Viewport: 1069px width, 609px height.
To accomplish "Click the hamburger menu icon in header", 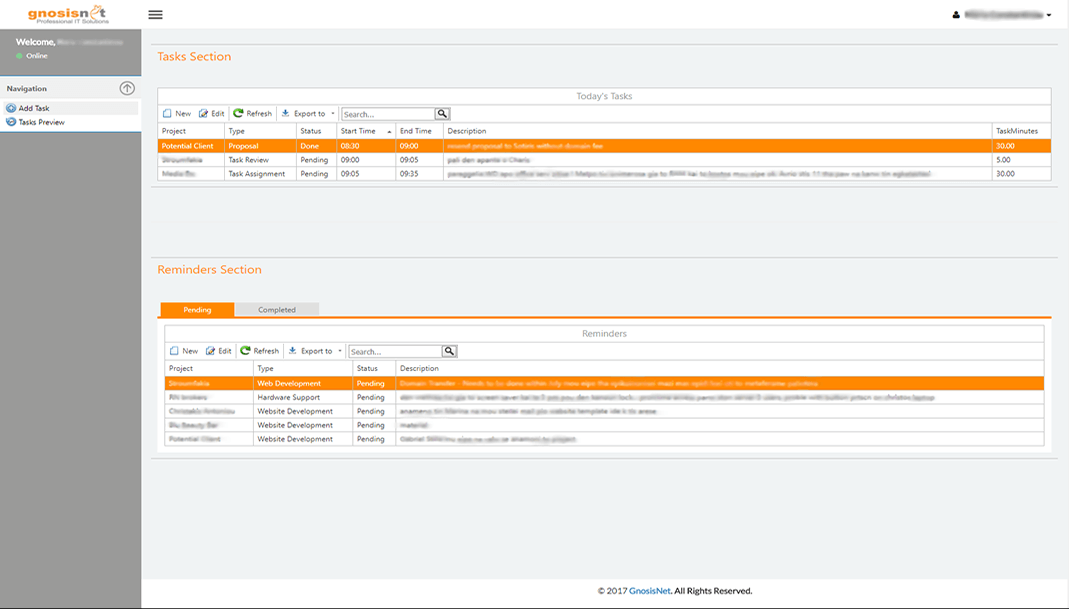I will click(x=155, y=15).
